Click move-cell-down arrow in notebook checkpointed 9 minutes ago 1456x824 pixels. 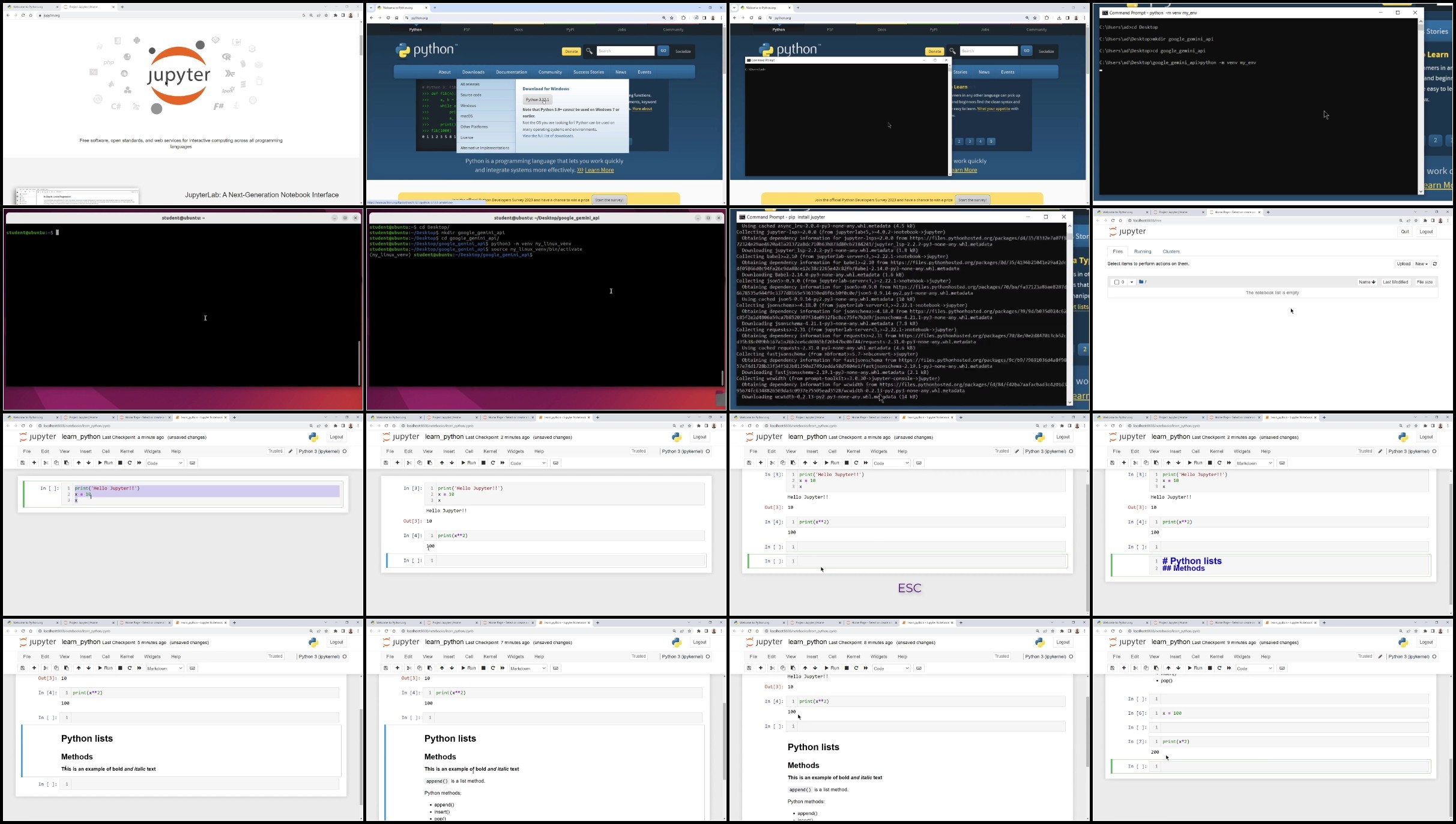1179,668
